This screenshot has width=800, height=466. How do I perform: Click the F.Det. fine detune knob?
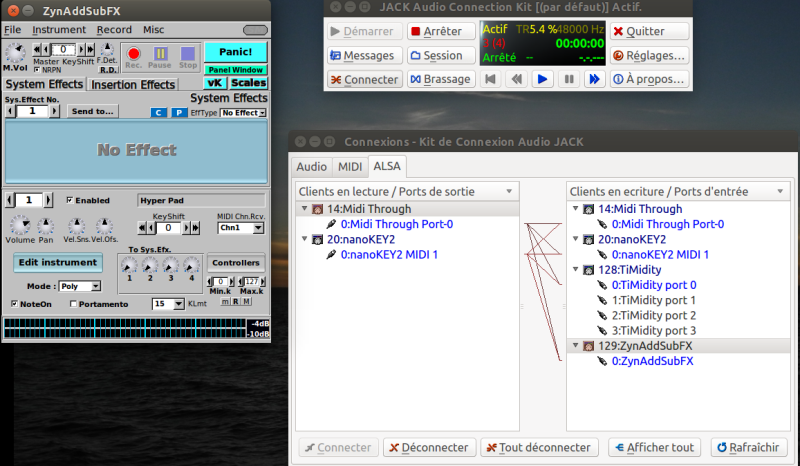(x=107, y=49)
